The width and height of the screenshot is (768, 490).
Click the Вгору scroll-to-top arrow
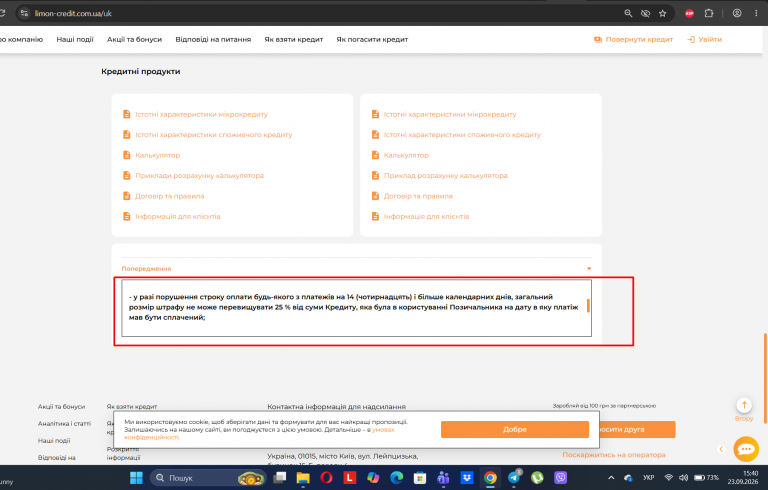(x=744, y=405)
